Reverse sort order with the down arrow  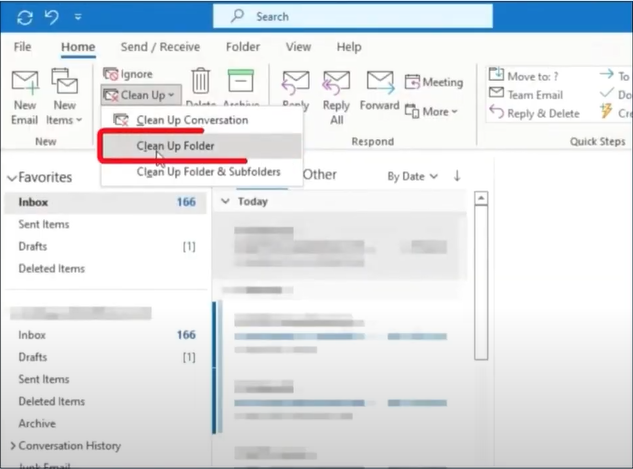pos(457,176)
